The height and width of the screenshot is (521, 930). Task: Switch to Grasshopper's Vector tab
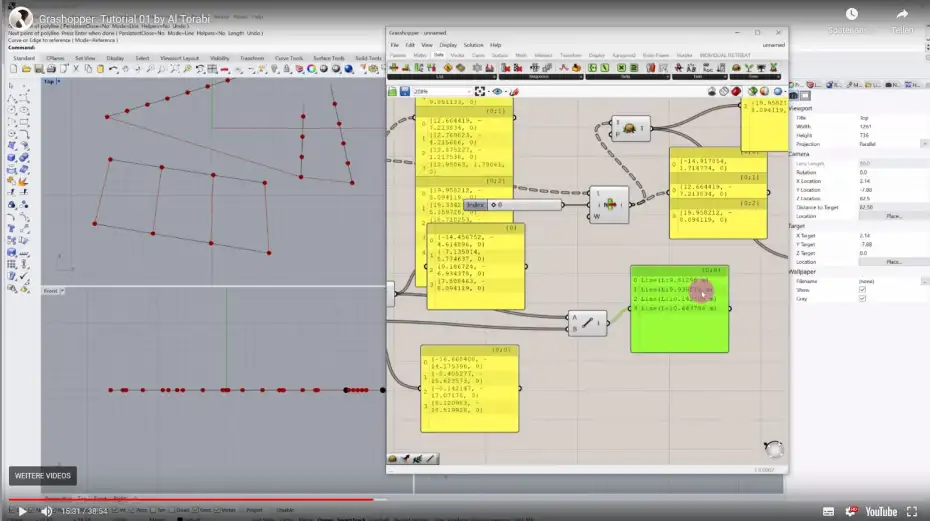point(457,55)
